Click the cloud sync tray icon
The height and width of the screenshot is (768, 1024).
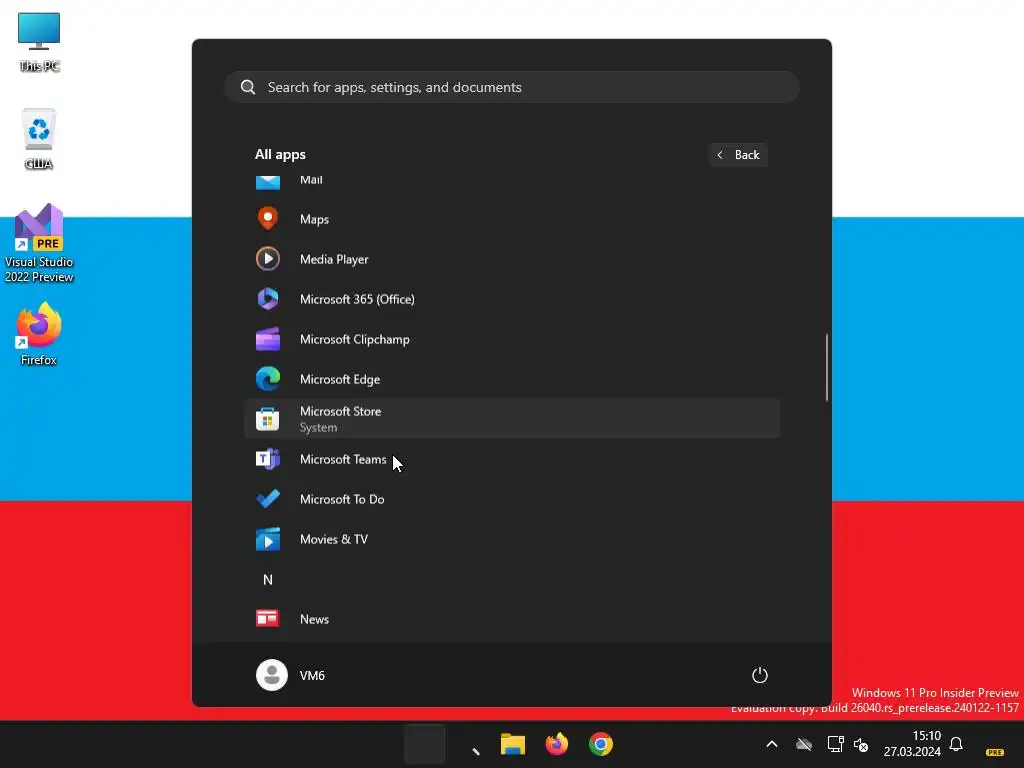pyautogui.click(x=804, y=744)
